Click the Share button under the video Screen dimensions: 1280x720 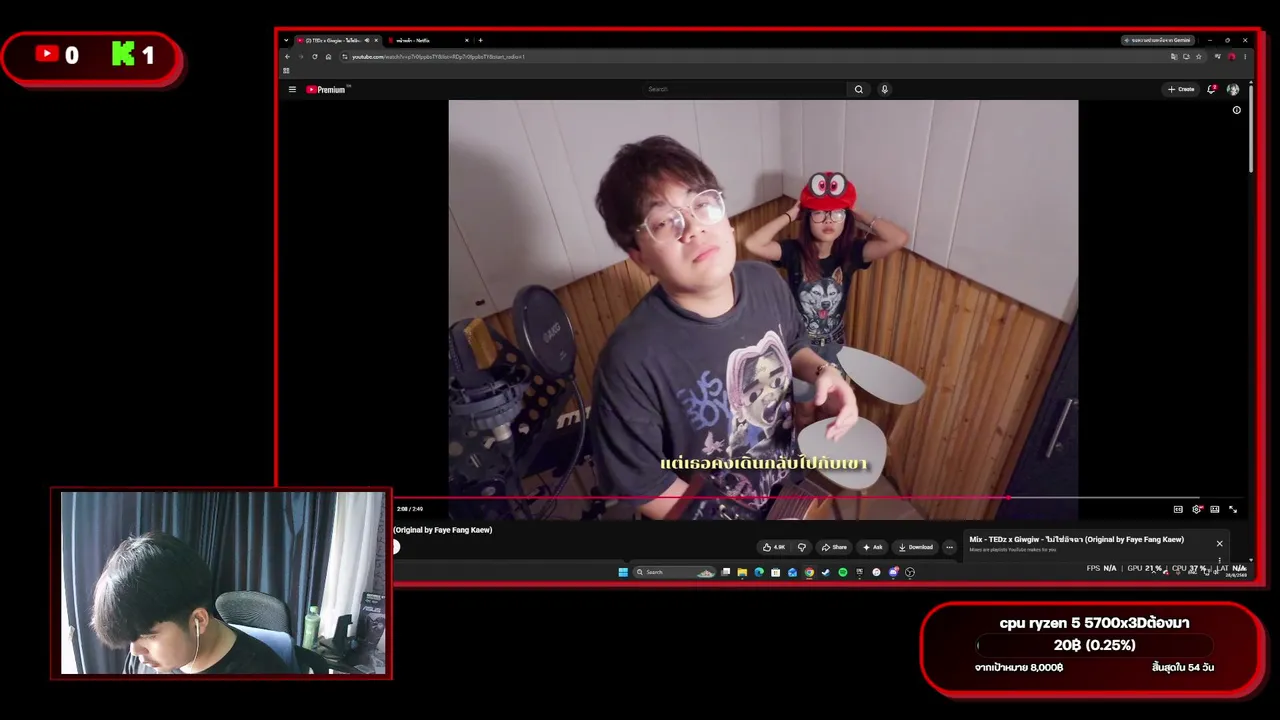[x=834, y=547]
